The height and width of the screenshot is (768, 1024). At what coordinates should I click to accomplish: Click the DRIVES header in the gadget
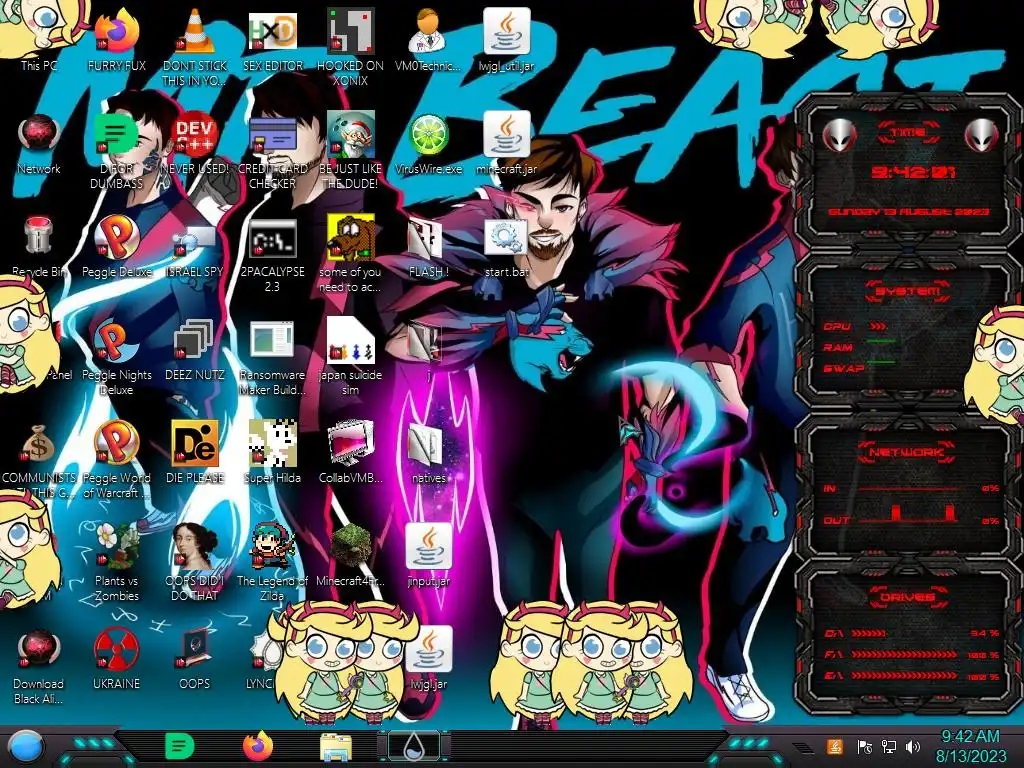pyautogui.click(x=906, y=597)
